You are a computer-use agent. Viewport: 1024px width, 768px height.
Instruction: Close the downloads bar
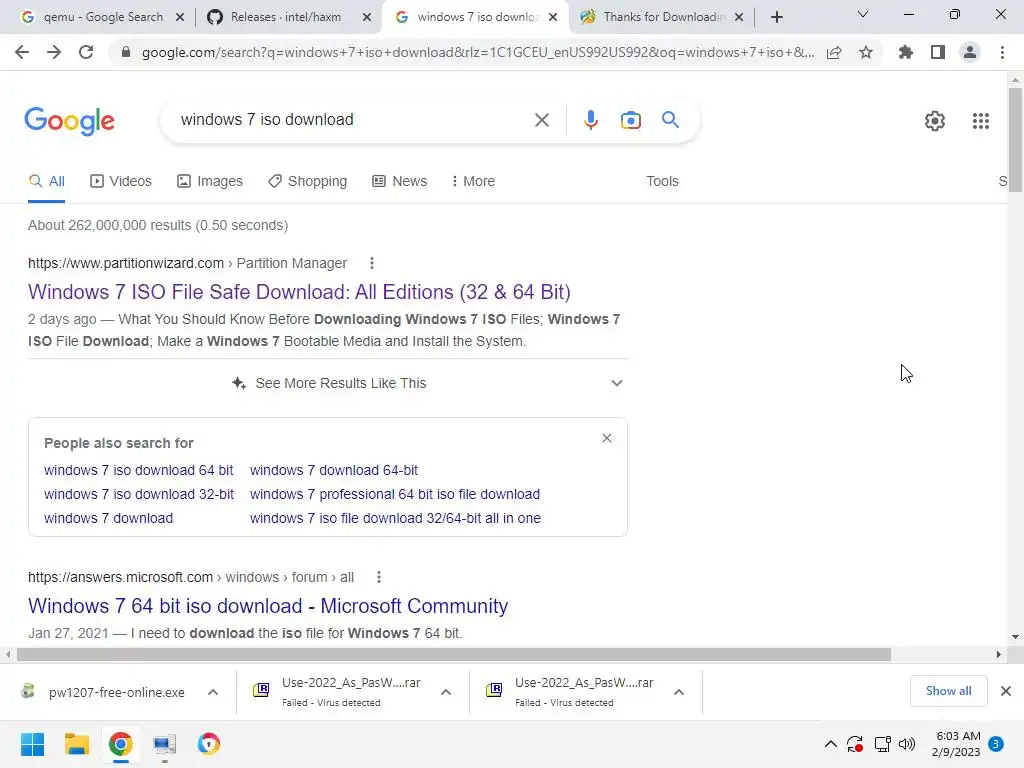1006,691
